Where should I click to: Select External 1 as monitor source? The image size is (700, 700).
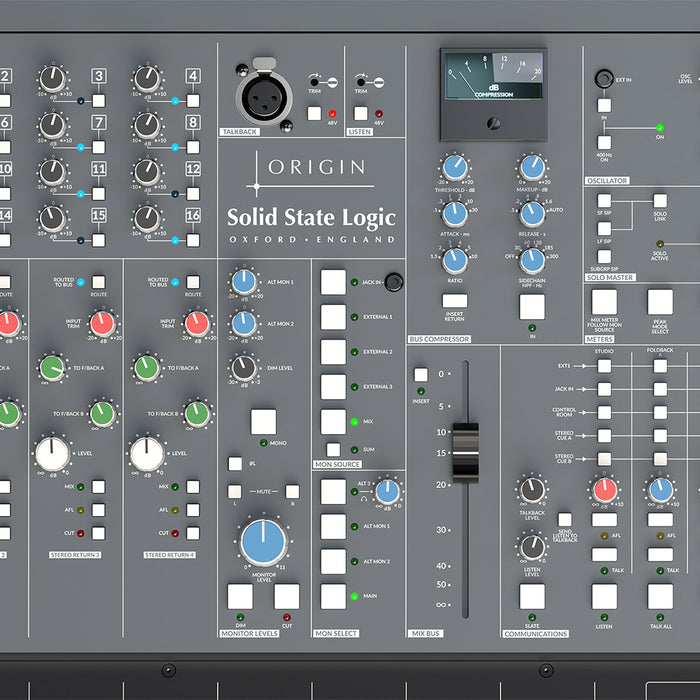333,317
